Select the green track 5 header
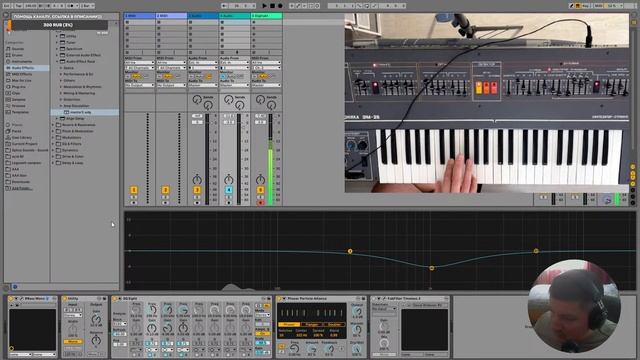The height and width of the screenshot is (360, 640). tap(266, 16)
